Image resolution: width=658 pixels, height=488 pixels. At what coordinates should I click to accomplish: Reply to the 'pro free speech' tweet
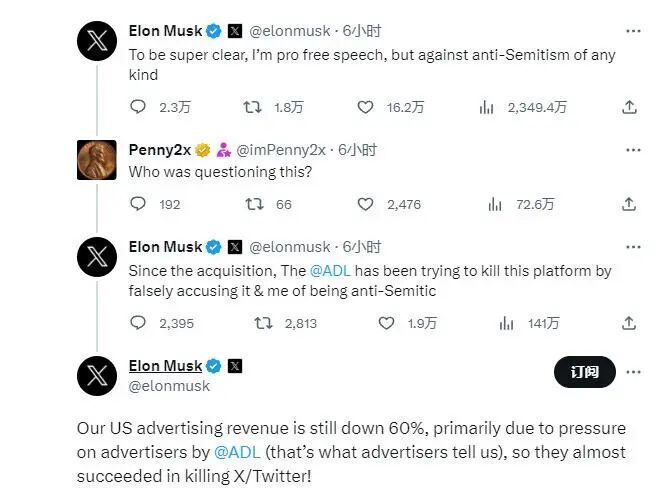click(138, 106)
